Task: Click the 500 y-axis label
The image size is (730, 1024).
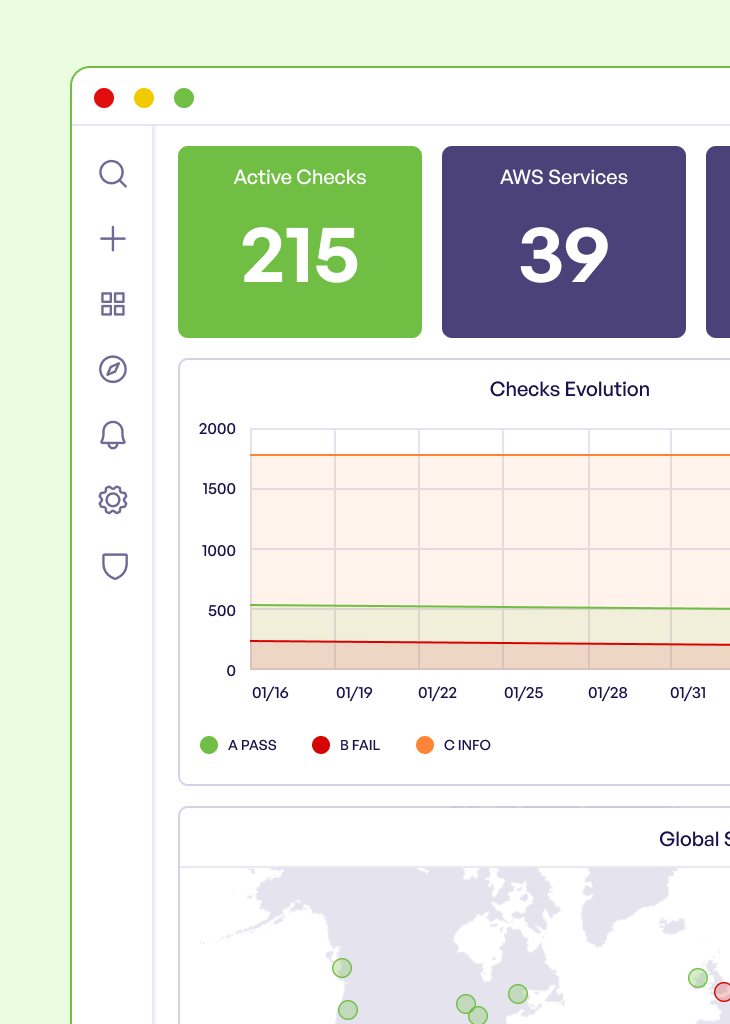Action: [222, 611]
